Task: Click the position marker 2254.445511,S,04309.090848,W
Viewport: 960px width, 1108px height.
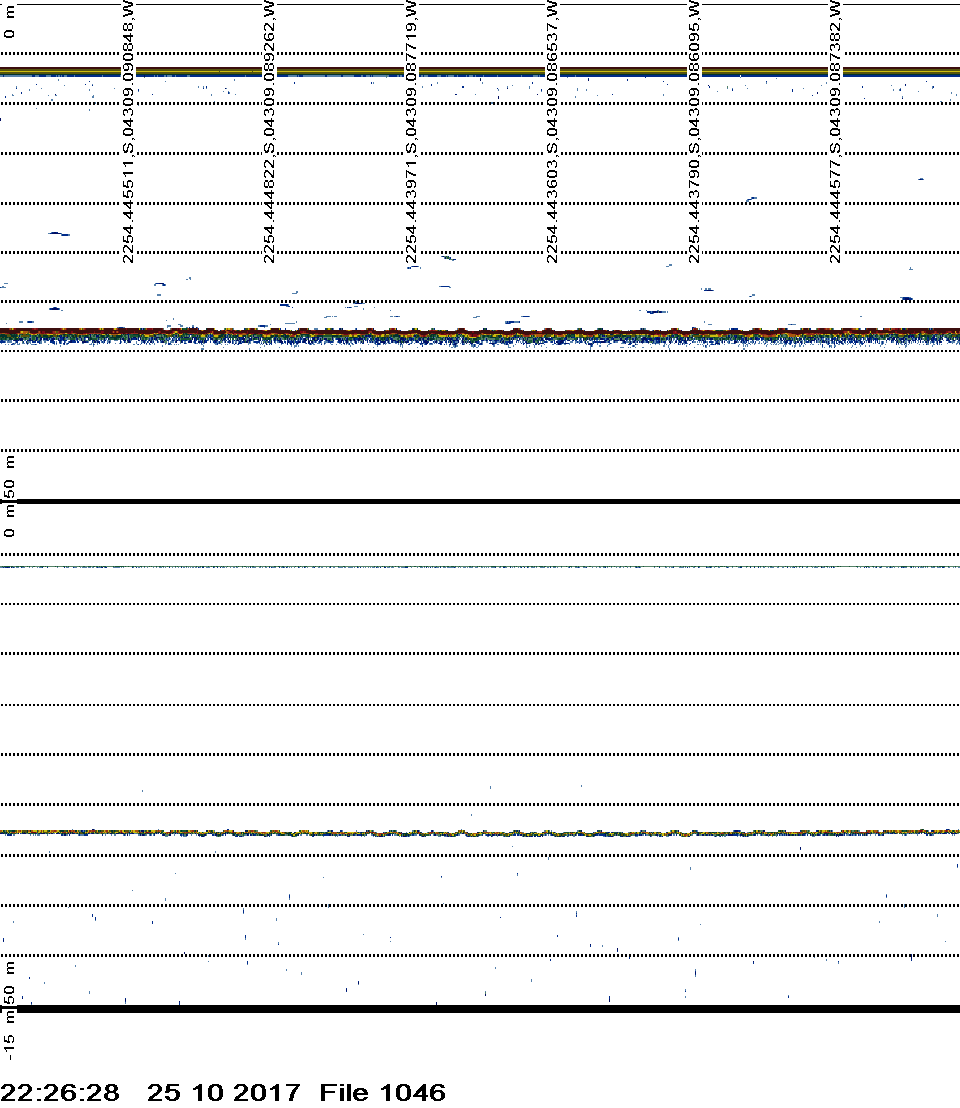Action: (x=129, y=132)
